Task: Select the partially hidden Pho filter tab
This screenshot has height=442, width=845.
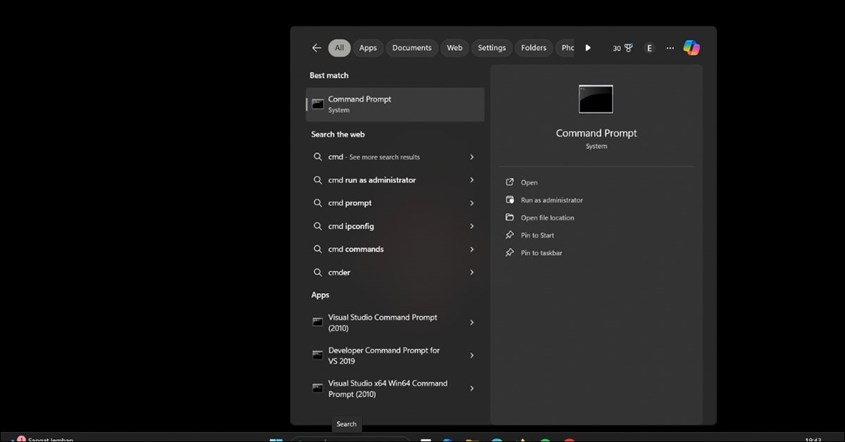Action: click(566, 48)
